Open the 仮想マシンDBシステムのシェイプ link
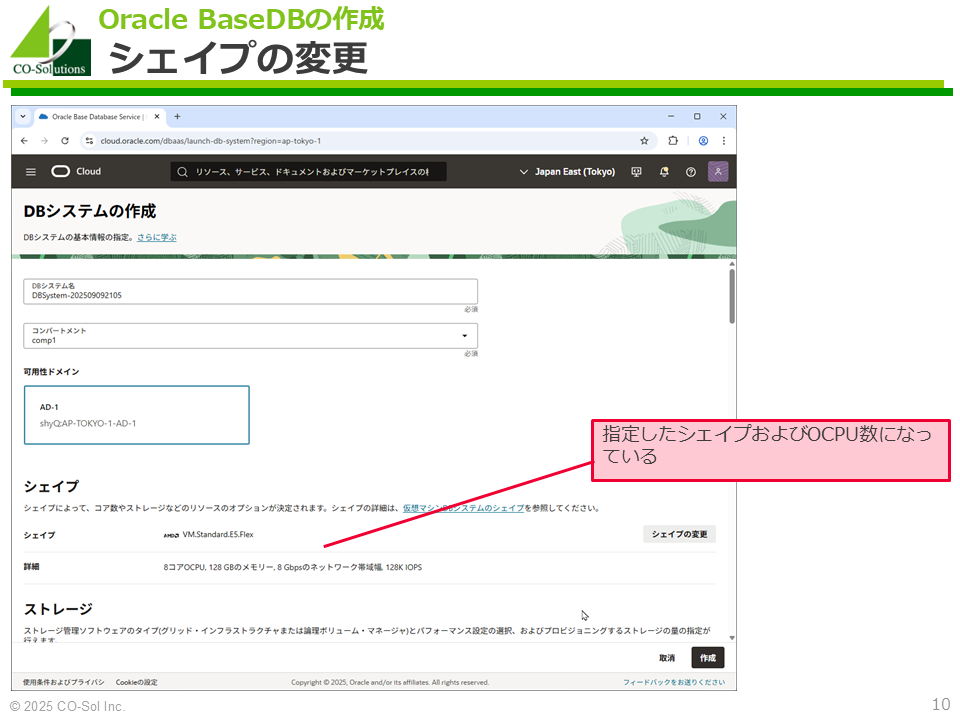Viewport: 960px width, 720px height. coord(463,508)
